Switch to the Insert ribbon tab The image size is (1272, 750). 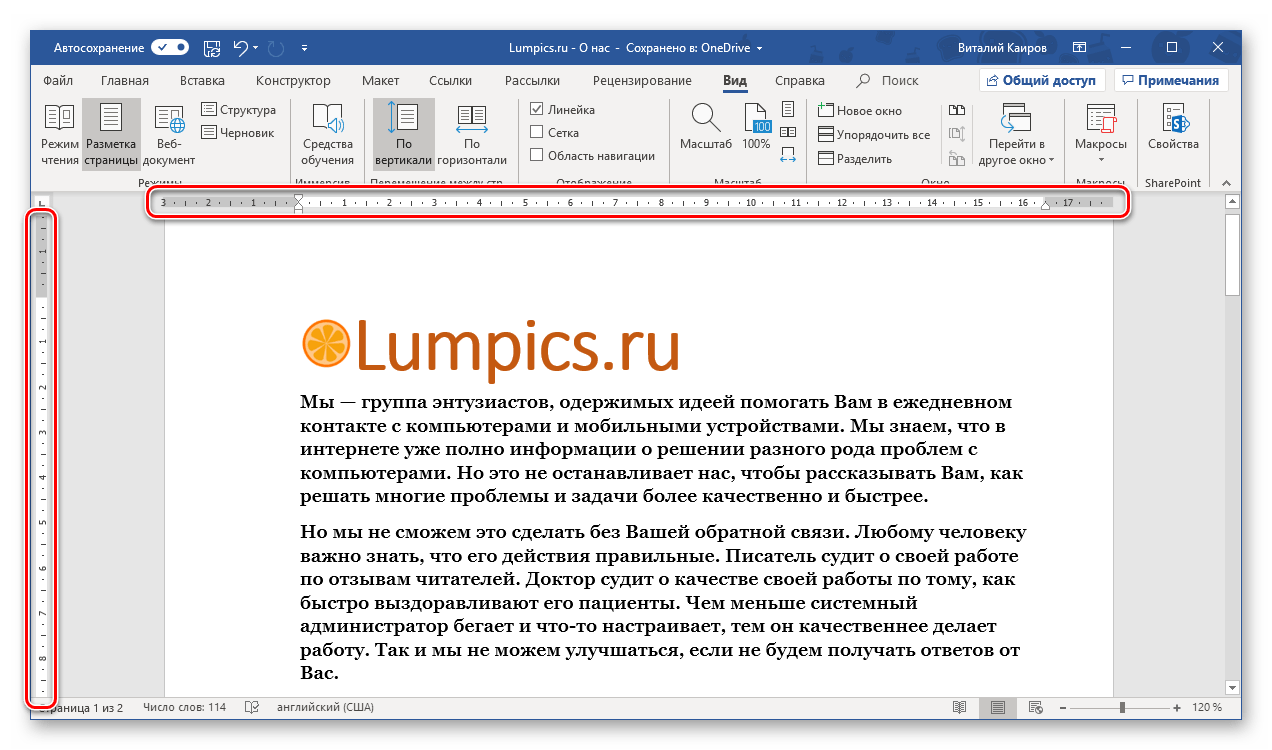tap(202, 81)
